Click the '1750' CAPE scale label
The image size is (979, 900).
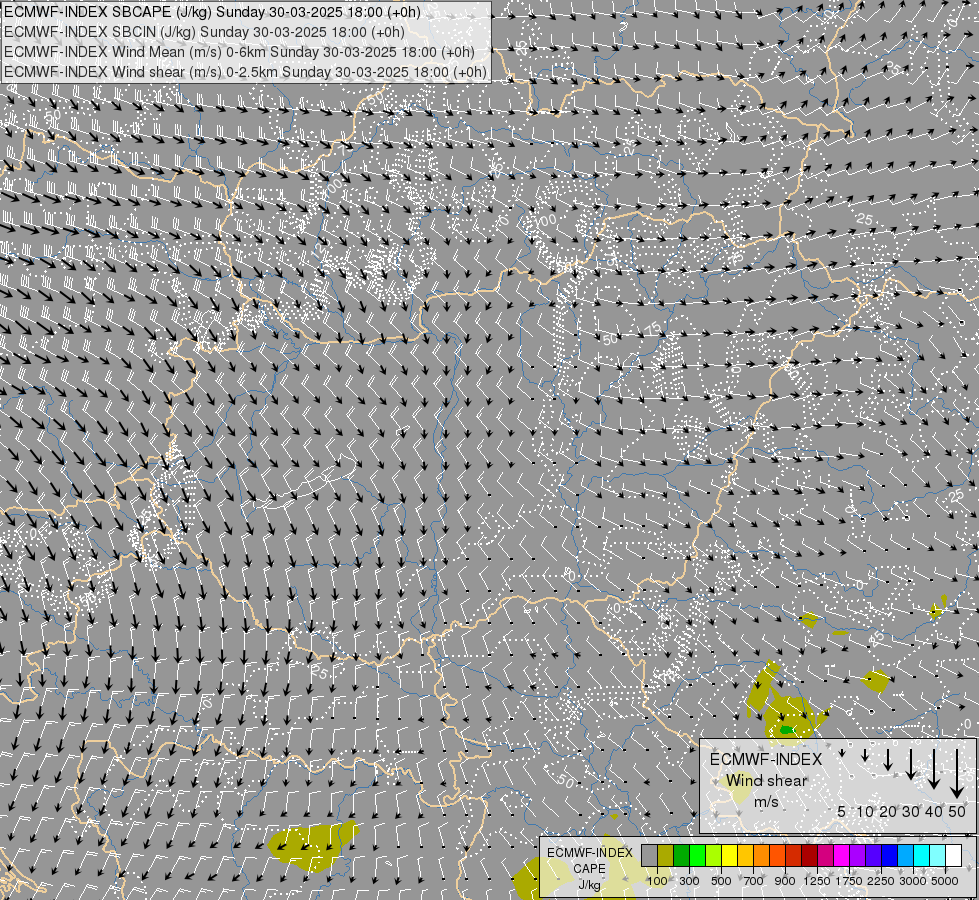[x=849, y=881]
